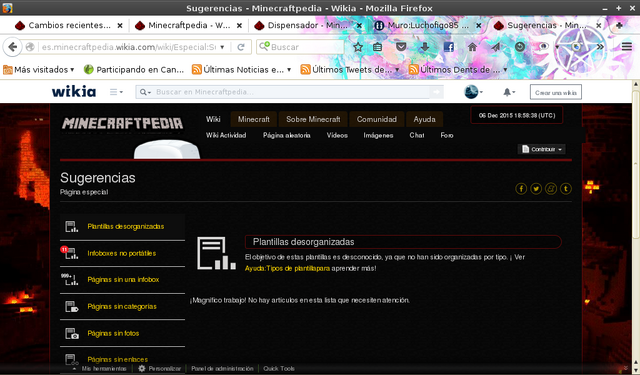The image size is (640, 375).
Task: Click the eye toolbar icon
Action: pos(543,47)
